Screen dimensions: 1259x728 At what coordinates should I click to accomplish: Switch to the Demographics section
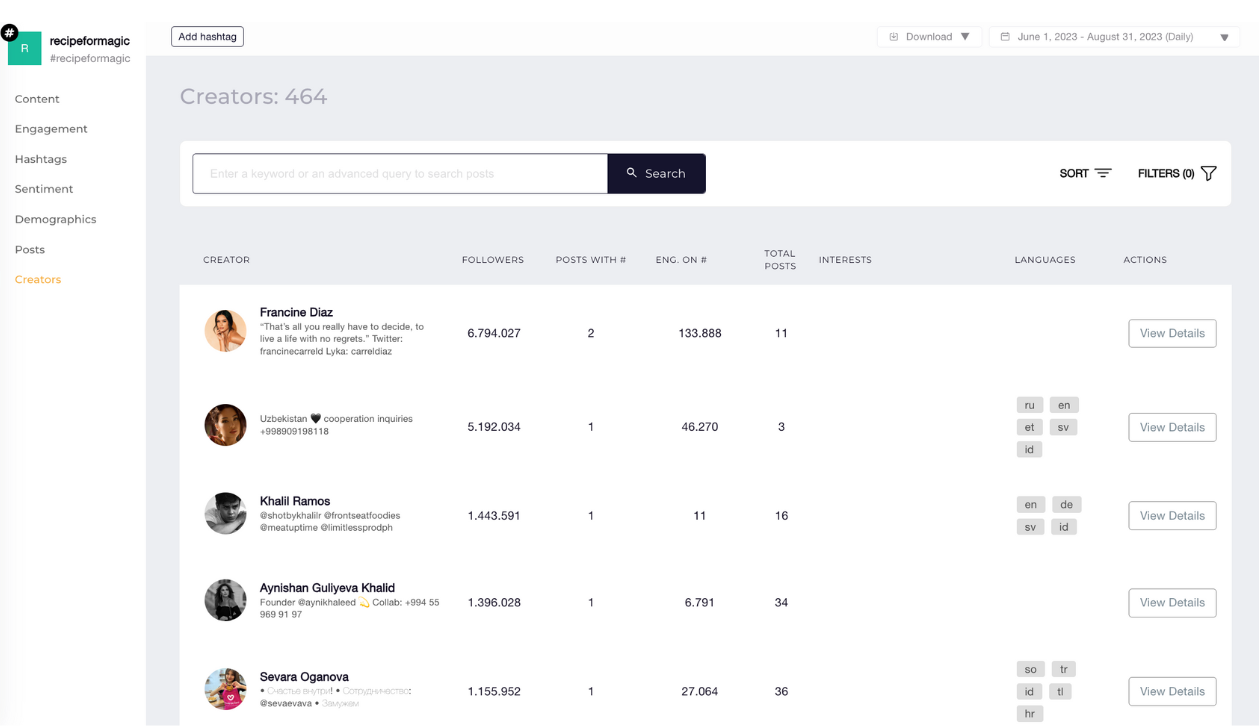tap(55, 219)
